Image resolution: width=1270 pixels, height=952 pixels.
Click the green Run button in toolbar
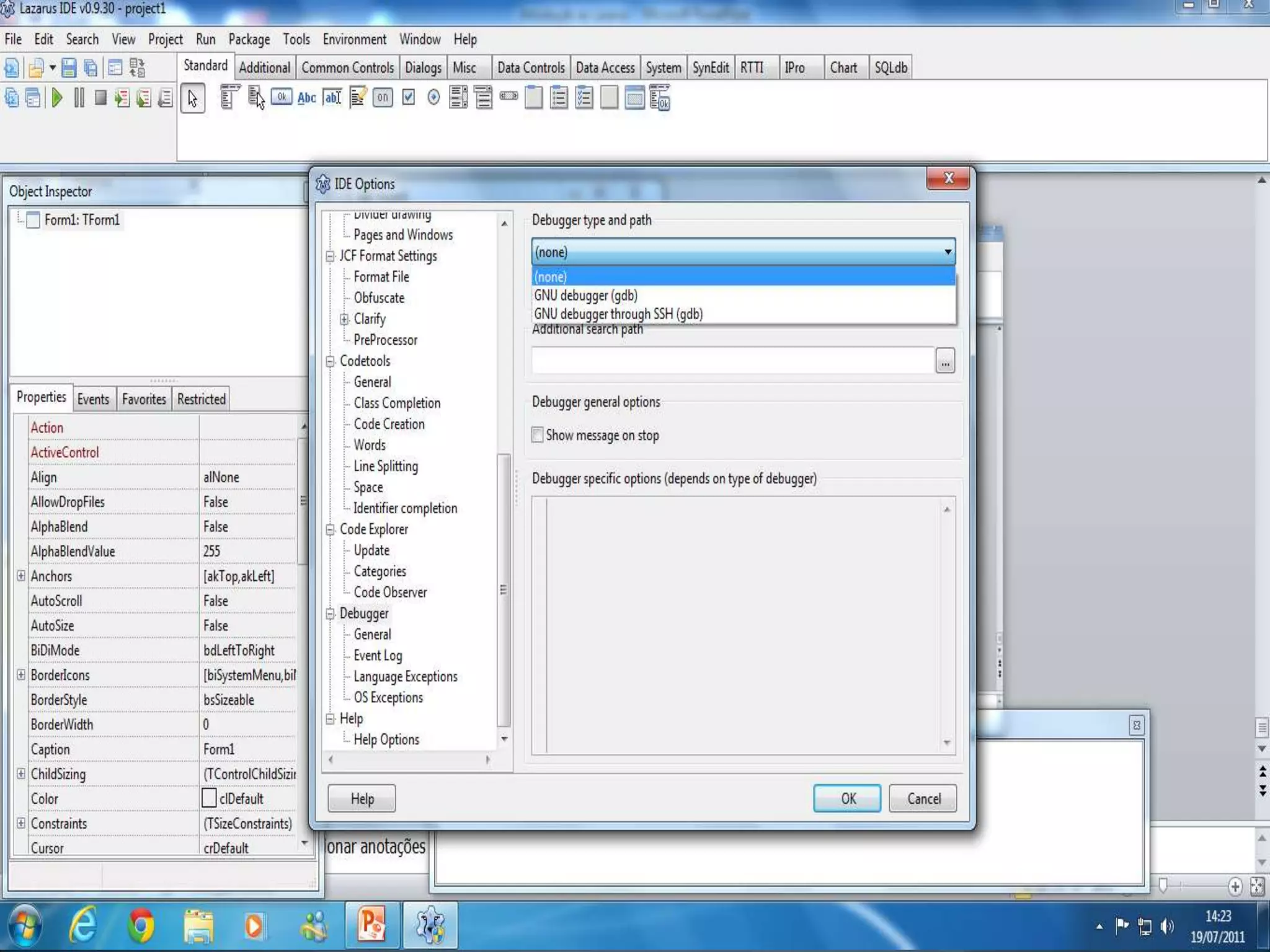click(57, 98)
